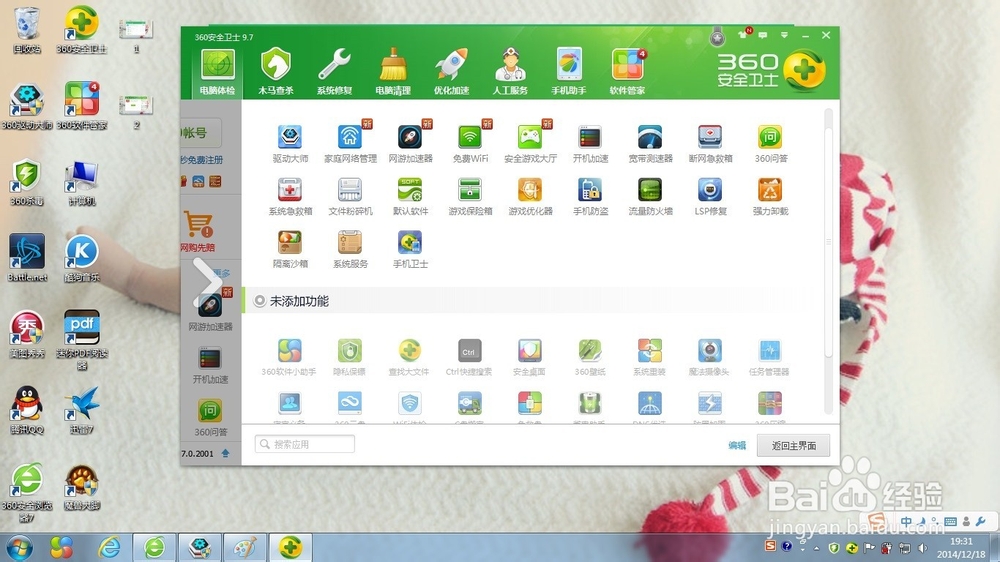
Task: Launch 游戏保险箱
Action: [470, 197]
